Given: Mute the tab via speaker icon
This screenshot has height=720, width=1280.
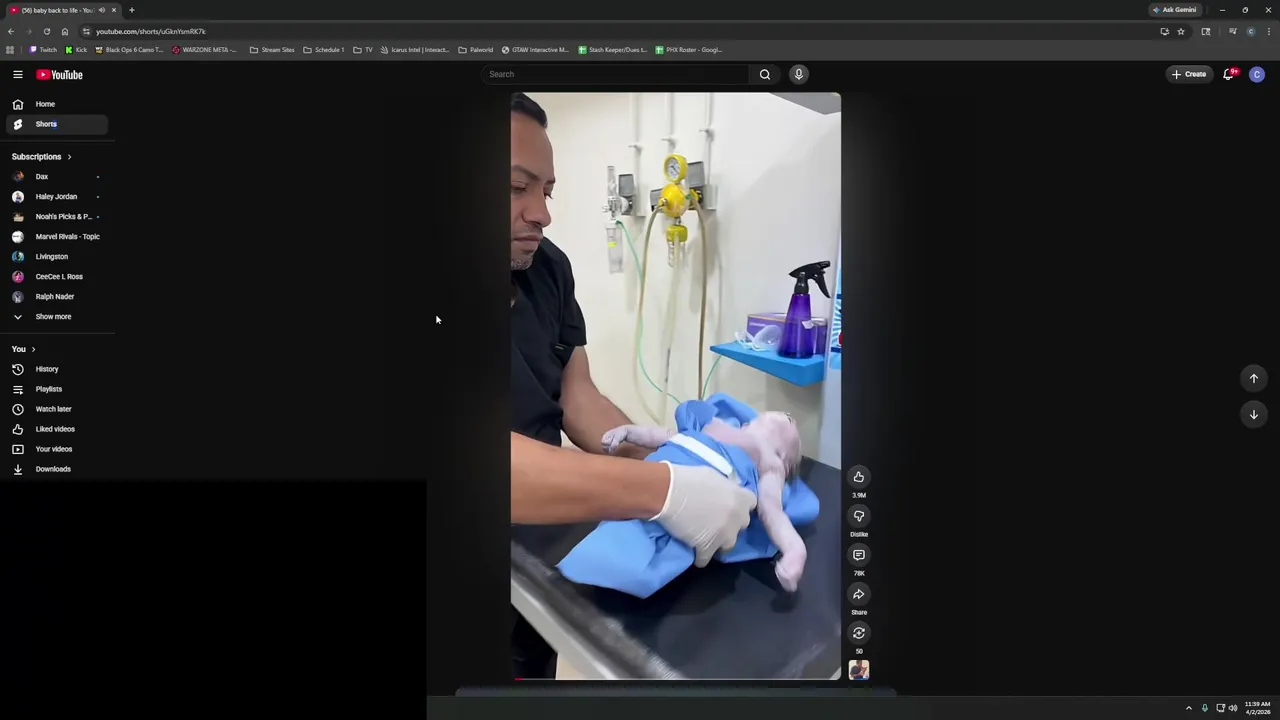Looking at the screenshot, I should (101, 10).
